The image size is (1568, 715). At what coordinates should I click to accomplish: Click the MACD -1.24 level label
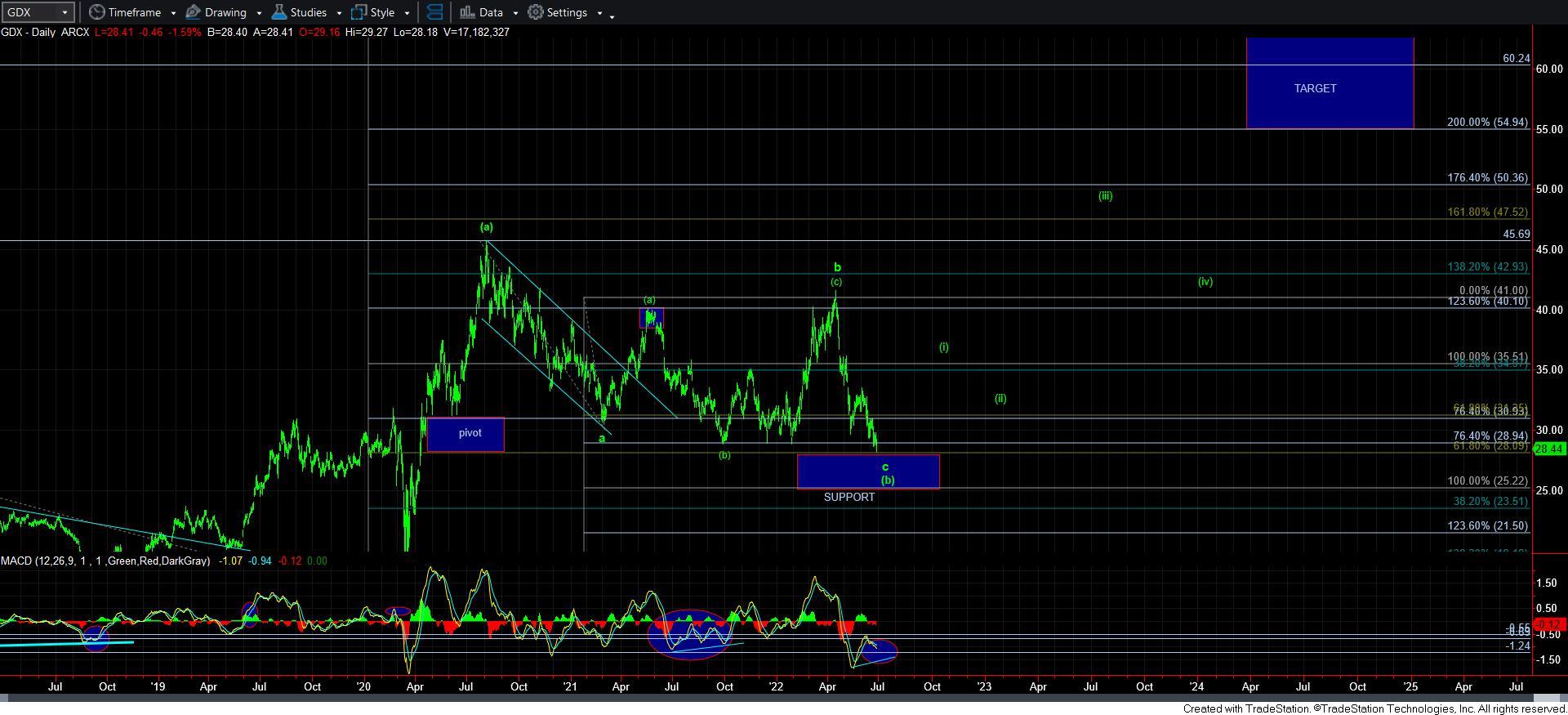click(x=1518, y=646)
